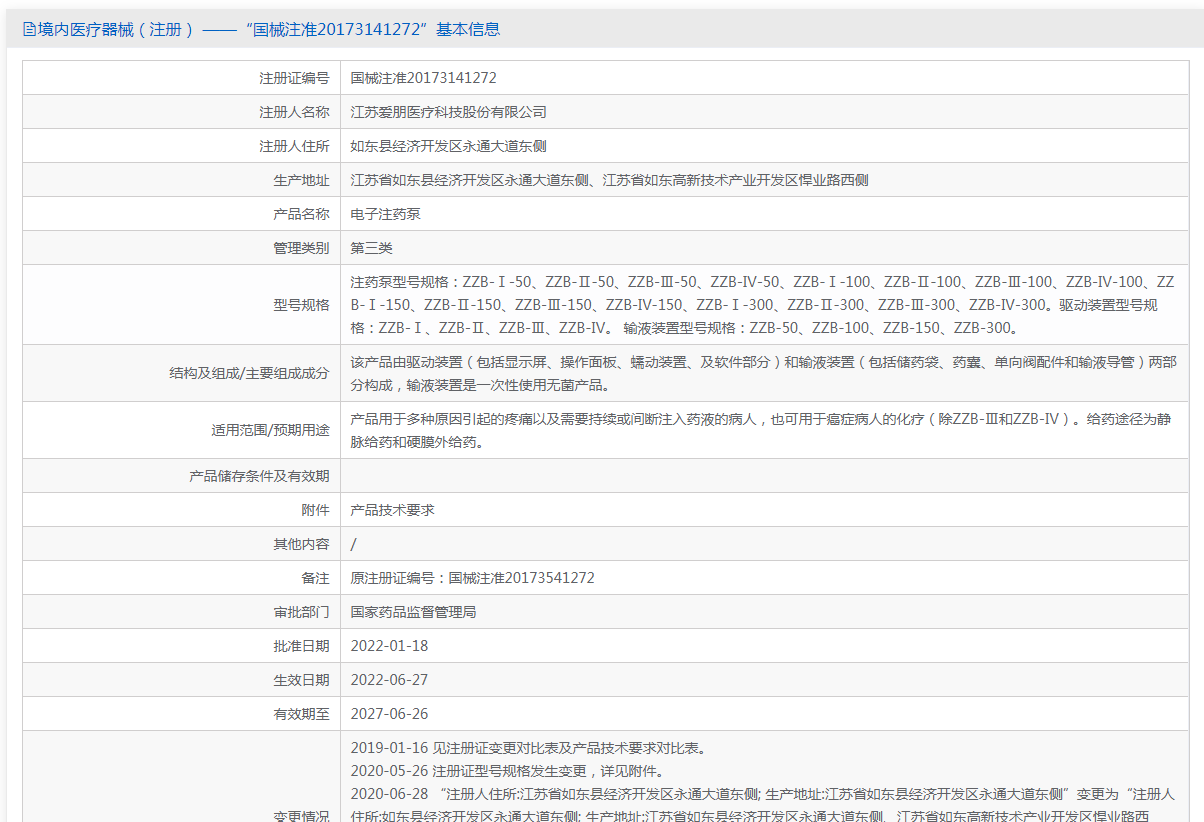The height and width of the screenshot is (822, 1204).
Task: Click the 产品名称 label
Action: [301, 214]
